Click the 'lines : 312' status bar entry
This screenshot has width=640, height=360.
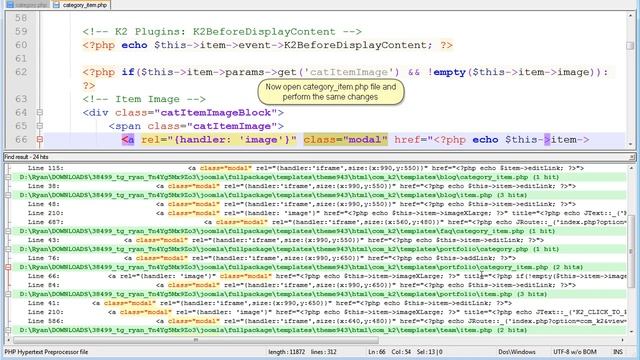click(324, 352)
